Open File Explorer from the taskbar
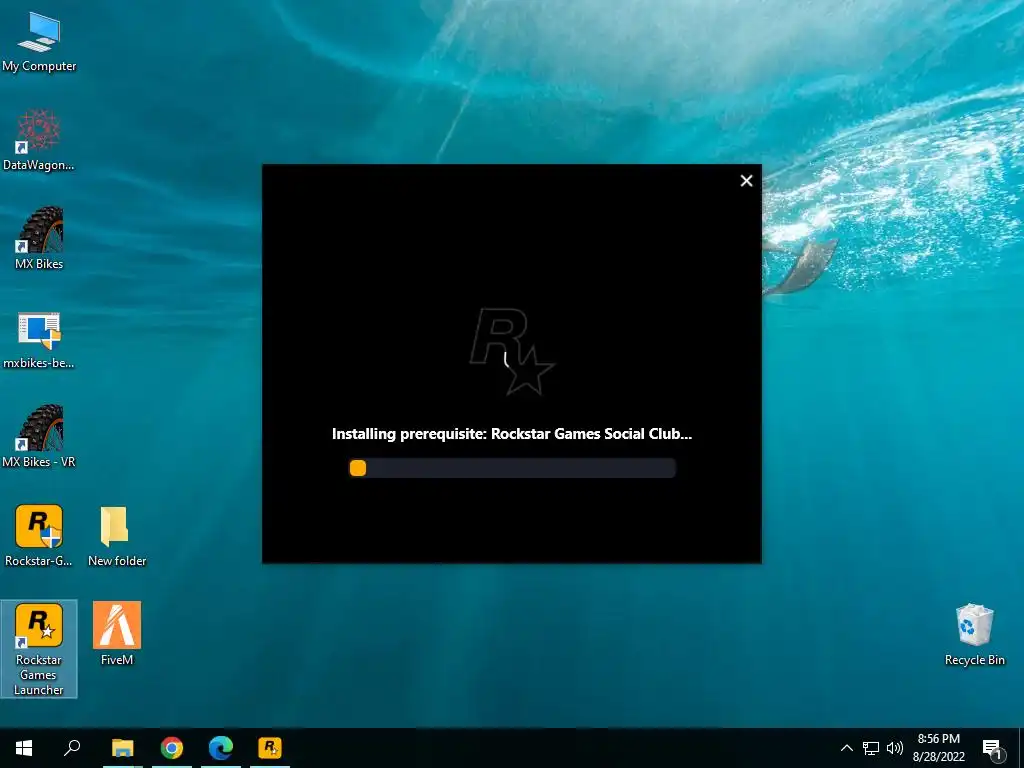 point(123,748)
